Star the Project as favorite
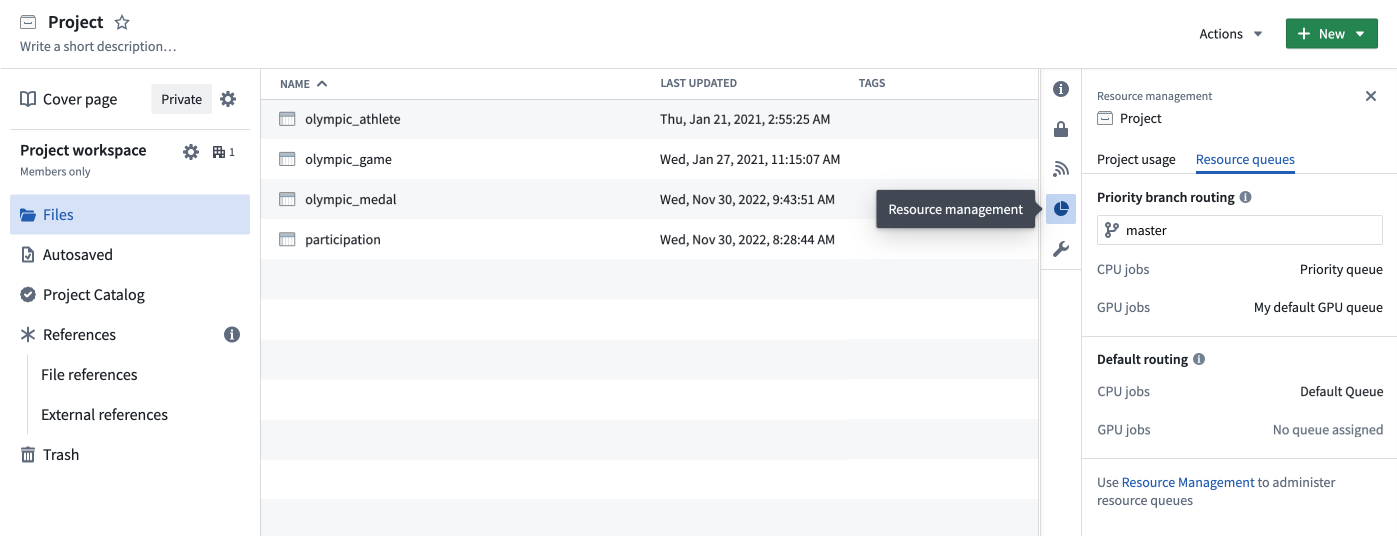1397x536 pixels. click(x=122, y=22)
